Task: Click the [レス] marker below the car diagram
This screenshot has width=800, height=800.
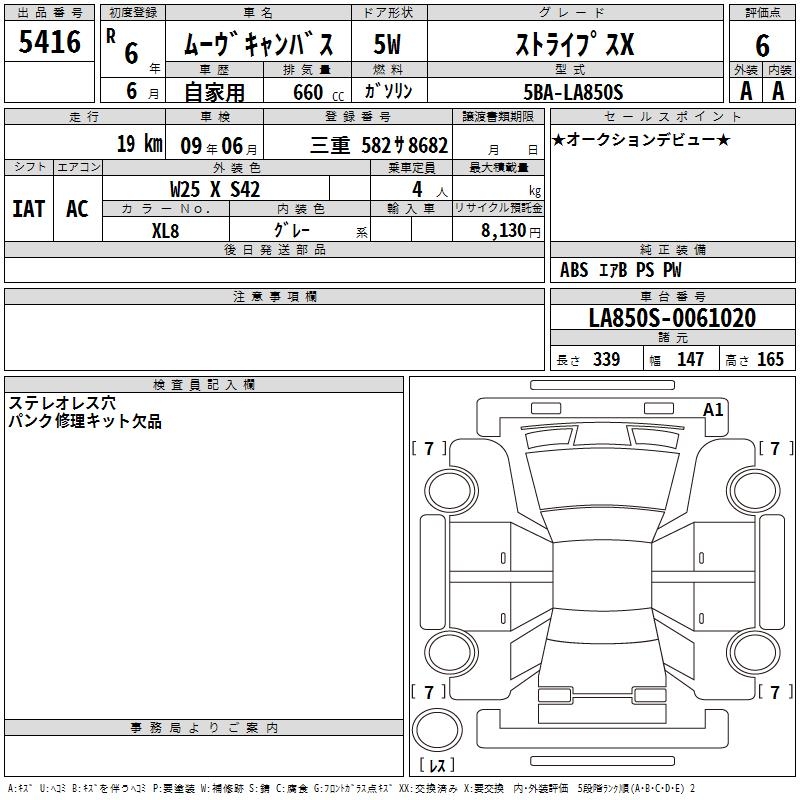Action: coord(436,766)
